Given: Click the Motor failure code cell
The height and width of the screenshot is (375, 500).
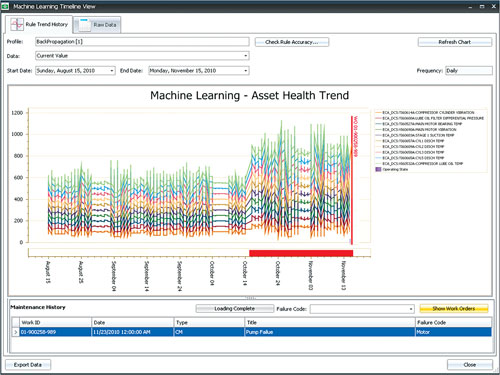Looking at the screenshot, I should (453, 332).
